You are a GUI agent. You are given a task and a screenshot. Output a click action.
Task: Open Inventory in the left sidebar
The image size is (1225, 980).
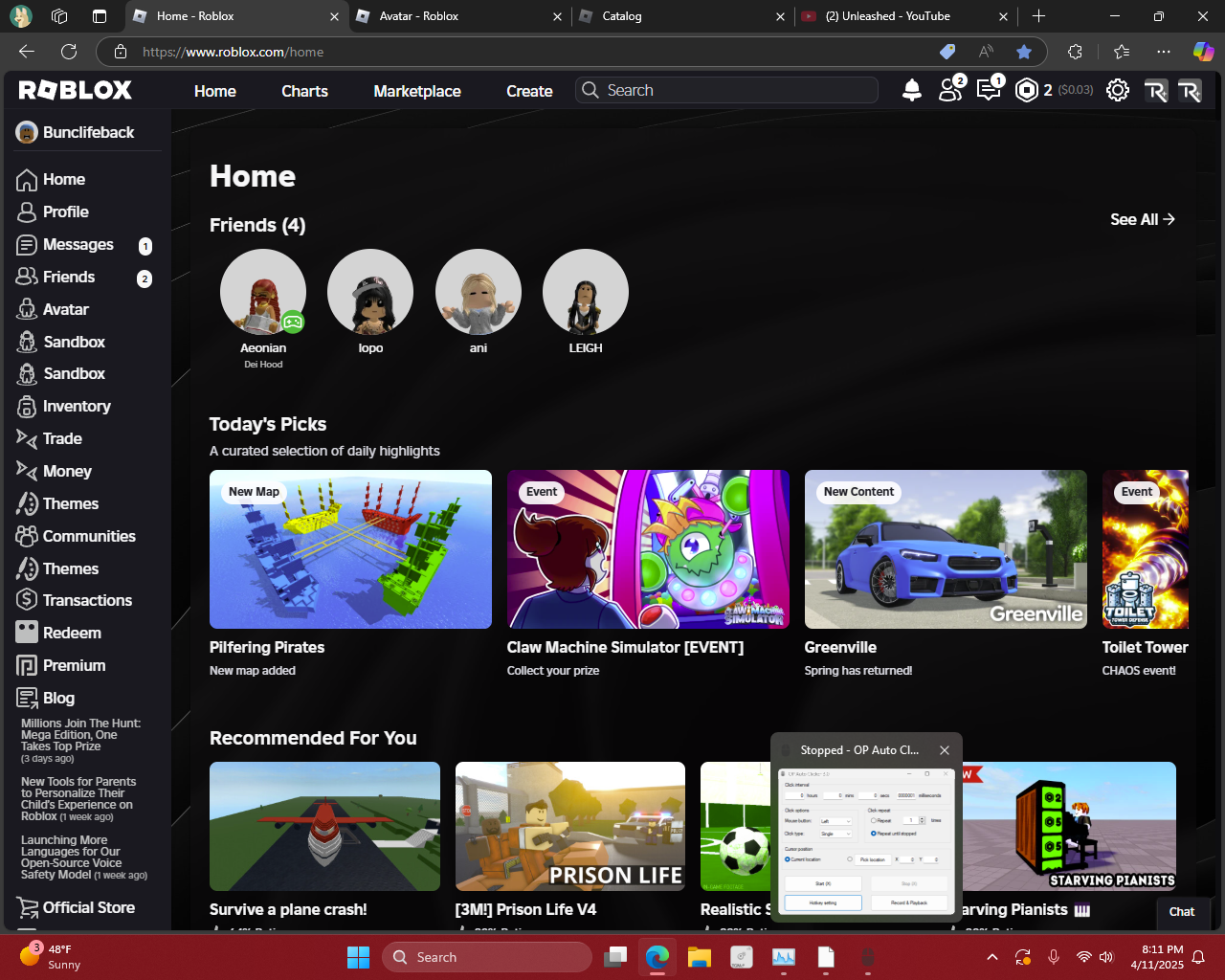(x=63, y=406)
